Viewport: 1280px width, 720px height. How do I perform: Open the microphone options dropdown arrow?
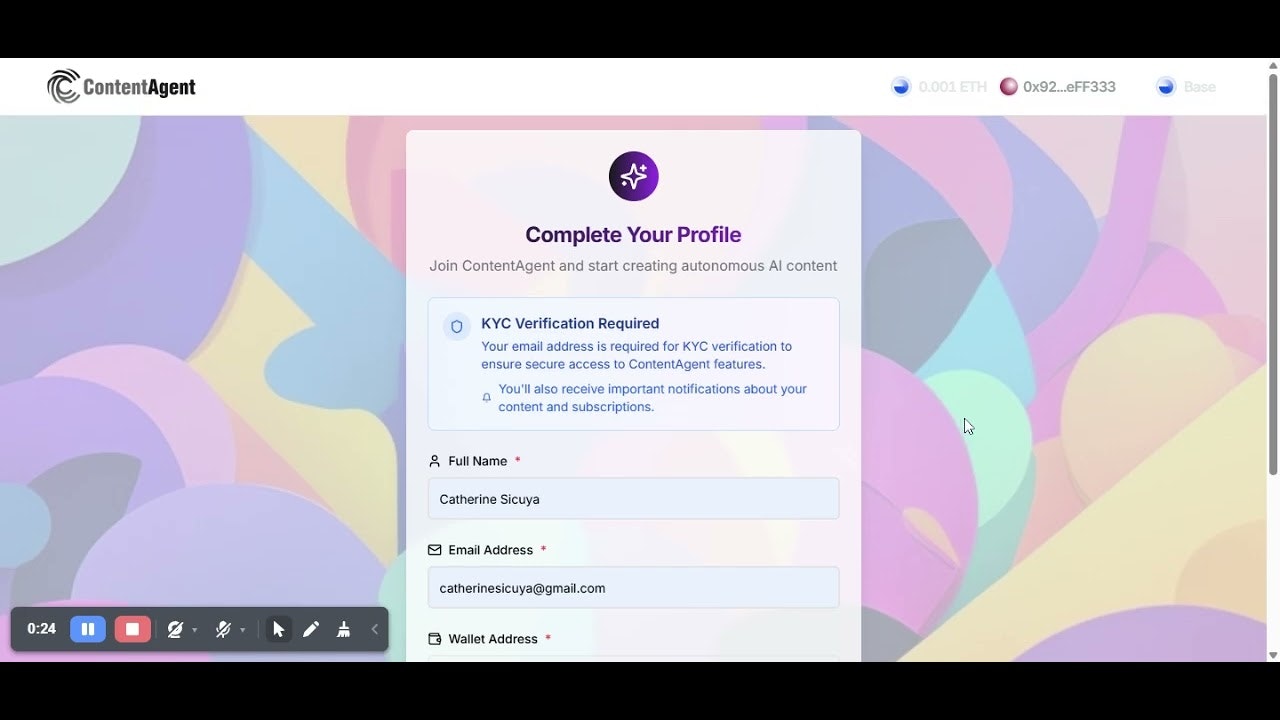click(x=242, y=630)
